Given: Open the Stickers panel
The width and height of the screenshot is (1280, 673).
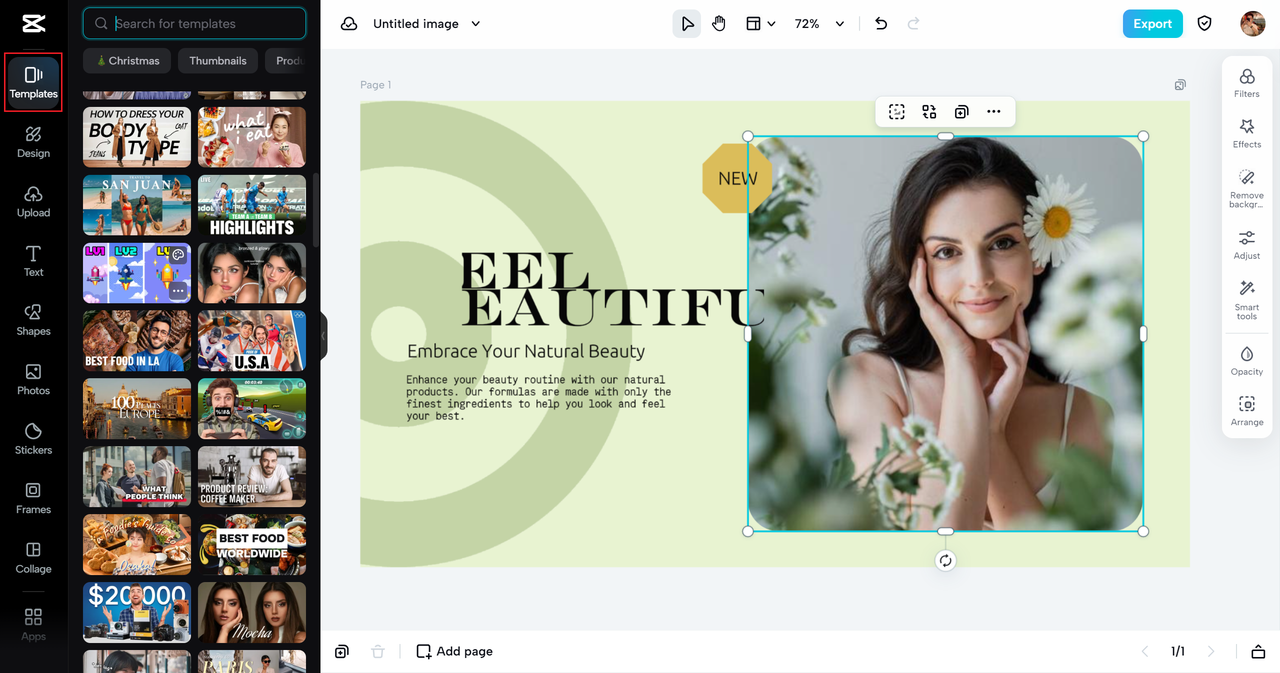Looking at the screenshot, I should click(33, 439).
